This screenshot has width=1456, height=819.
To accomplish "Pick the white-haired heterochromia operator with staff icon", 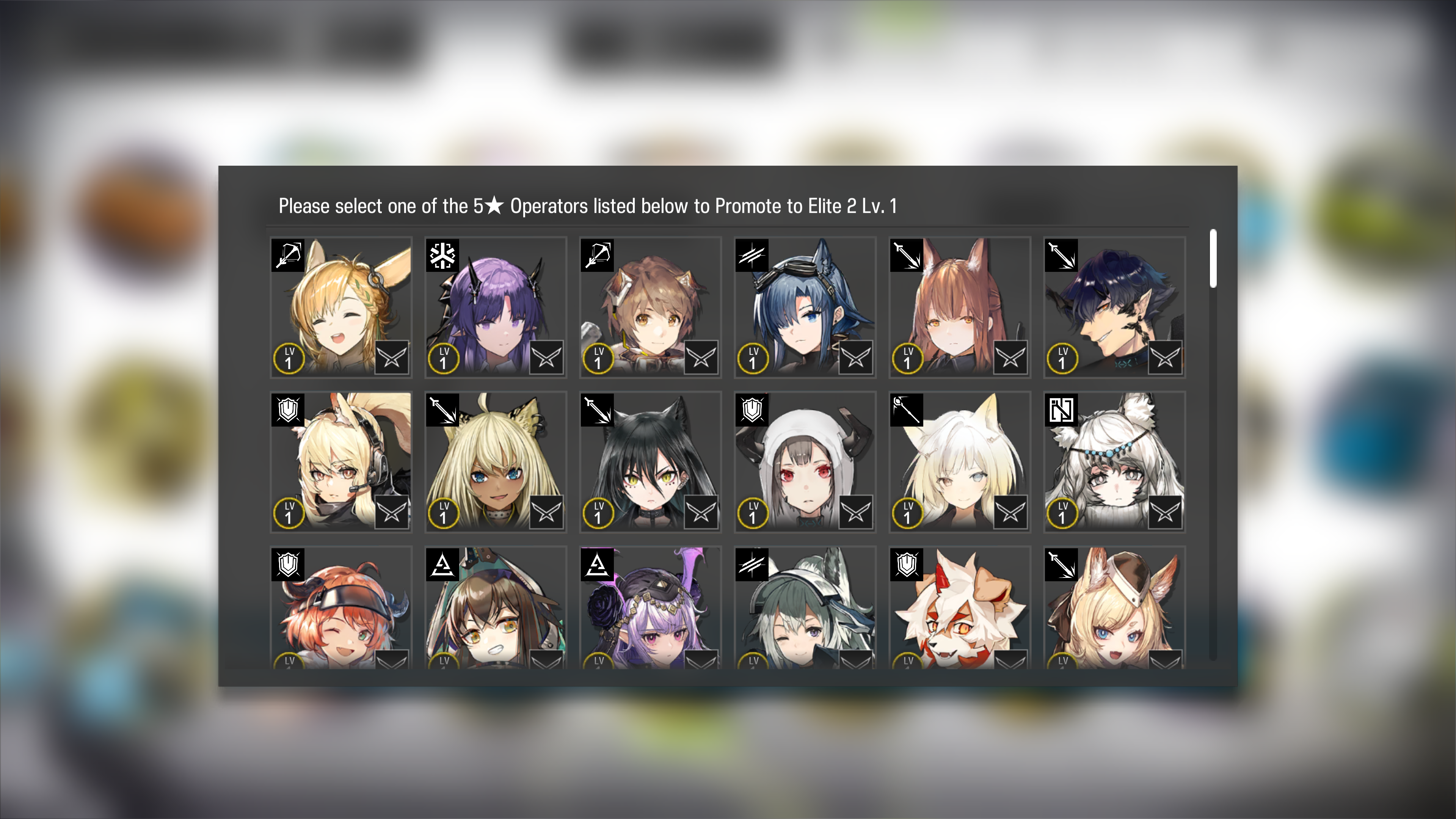I will (960, 462).
